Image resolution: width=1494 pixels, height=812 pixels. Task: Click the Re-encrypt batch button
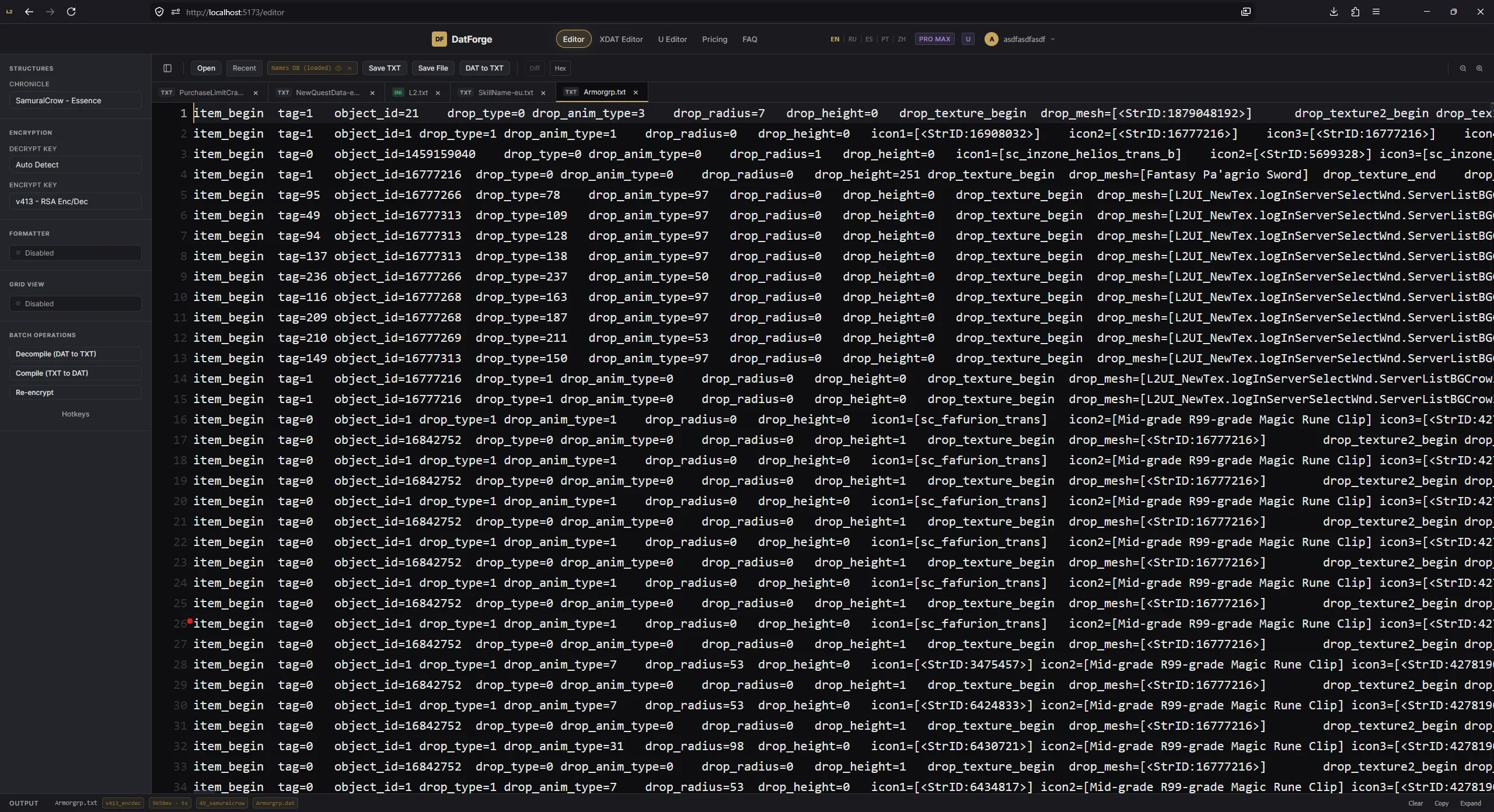click(x=75, y=393)
